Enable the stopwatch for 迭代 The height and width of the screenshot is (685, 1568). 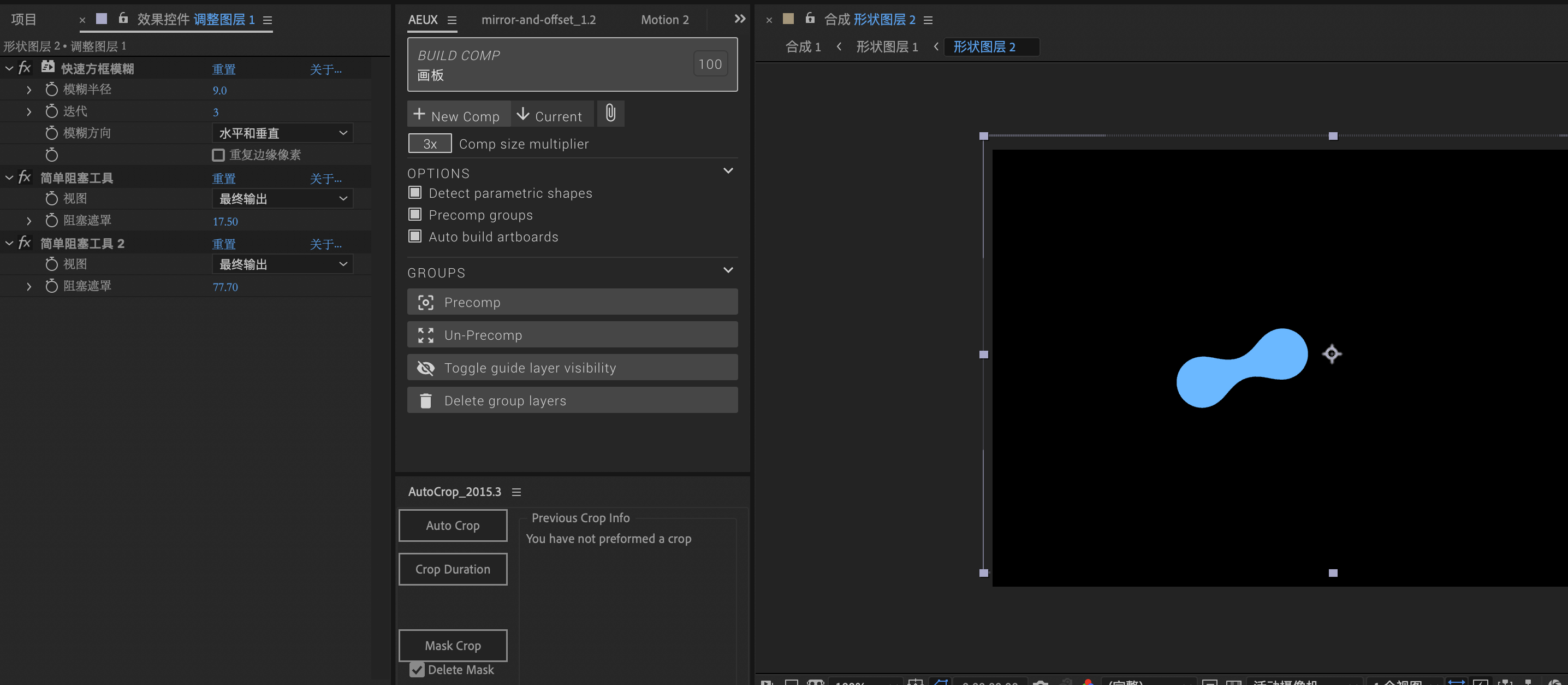[52, 111]
